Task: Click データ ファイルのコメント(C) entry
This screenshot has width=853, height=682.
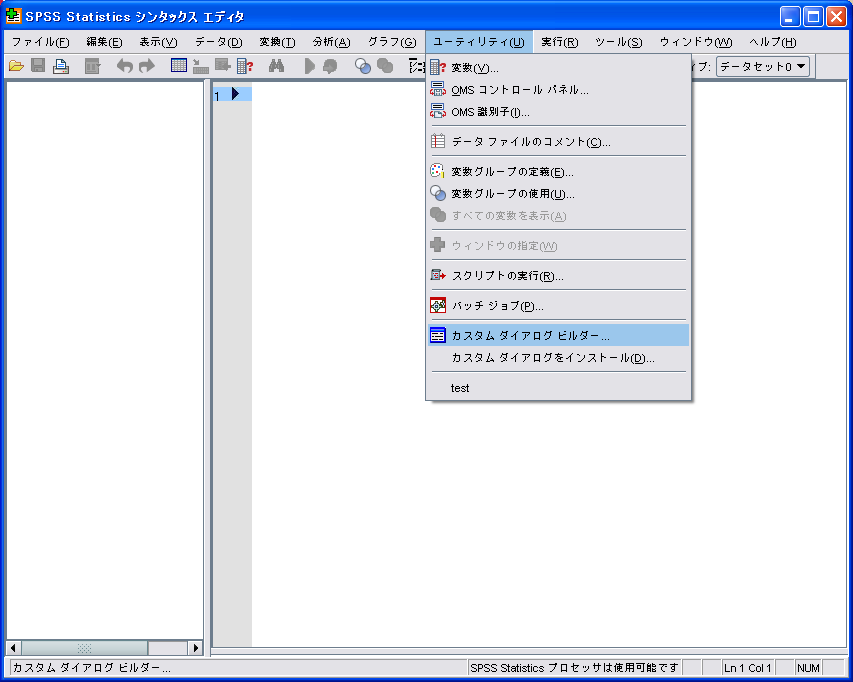Action: click(530, 142)
